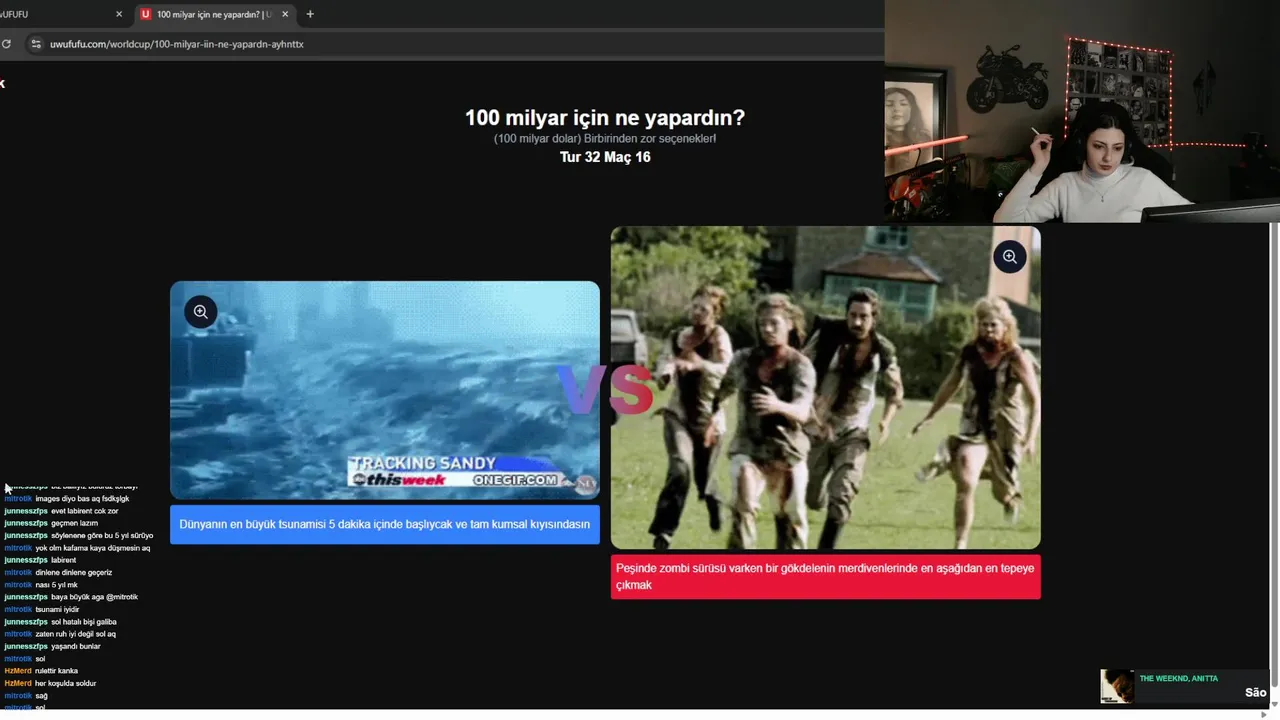Click the tsunami GIF thumbnail
Screen dimensions: 1280x720
385,390
